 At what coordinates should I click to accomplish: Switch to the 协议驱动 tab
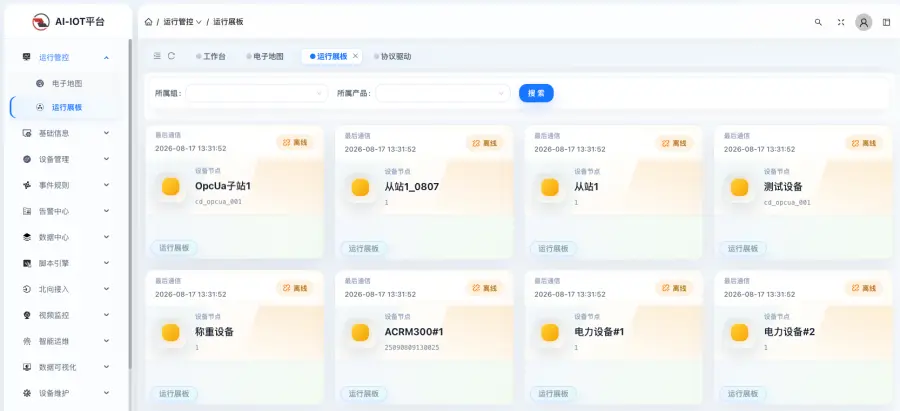pos(393,56)
